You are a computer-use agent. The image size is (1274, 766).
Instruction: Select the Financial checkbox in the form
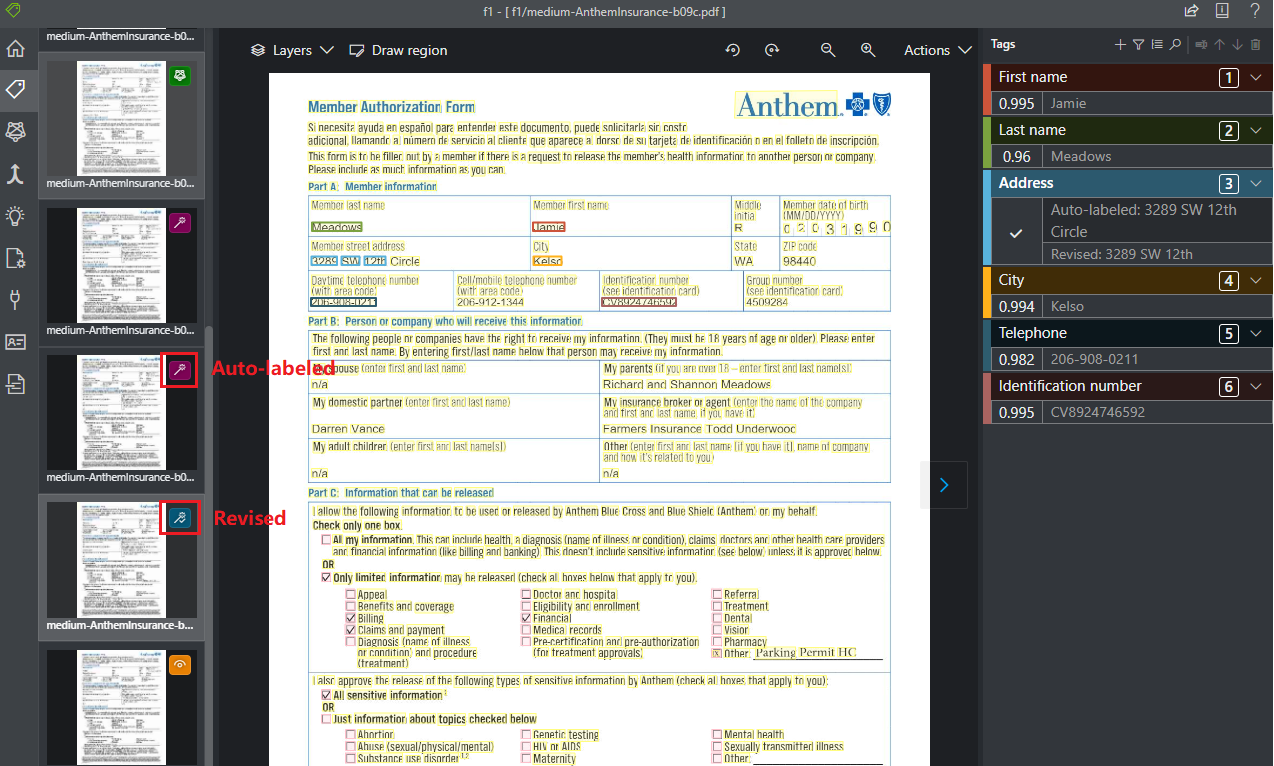click(x=526, y=619)
